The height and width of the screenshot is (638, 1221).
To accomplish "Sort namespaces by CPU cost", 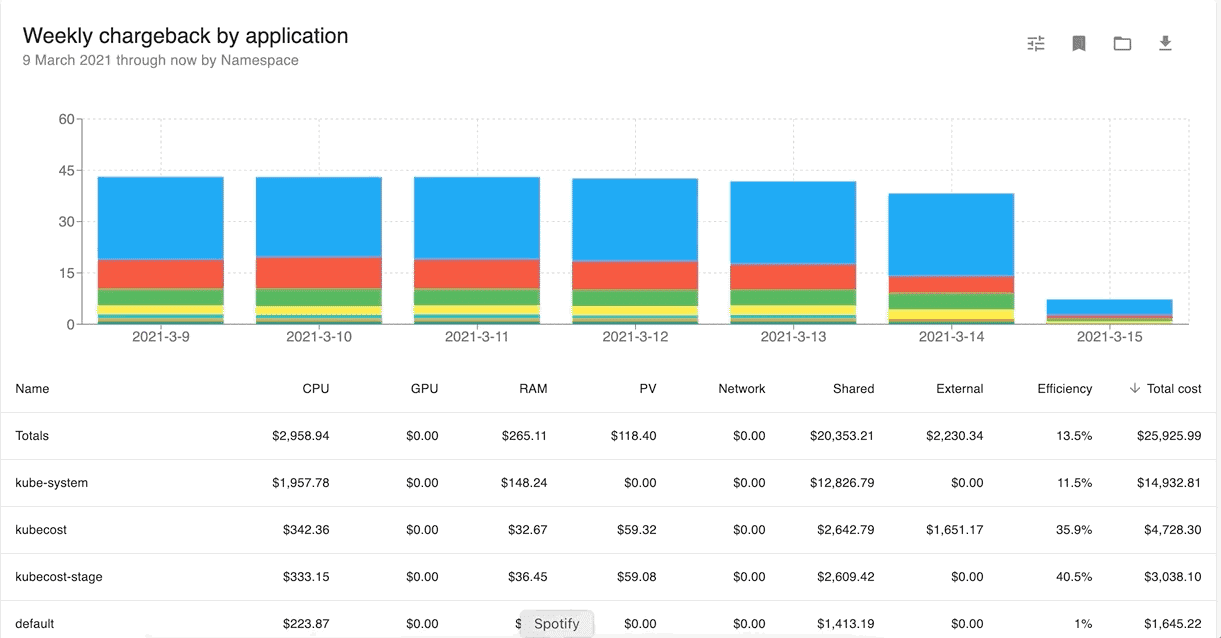I will pos(316,389).
